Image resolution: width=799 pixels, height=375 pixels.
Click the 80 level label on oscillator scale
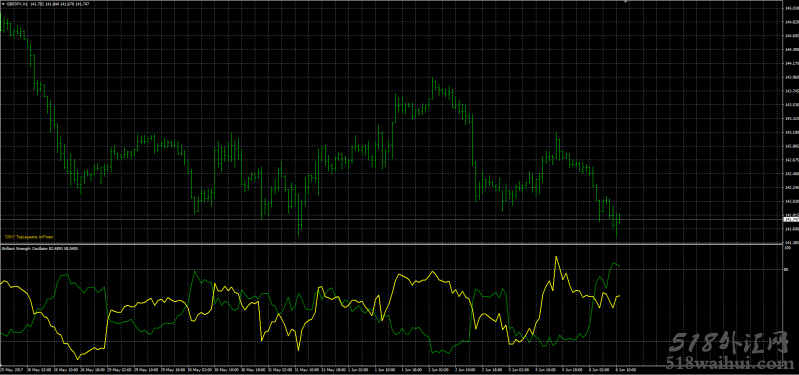(786, 270)
